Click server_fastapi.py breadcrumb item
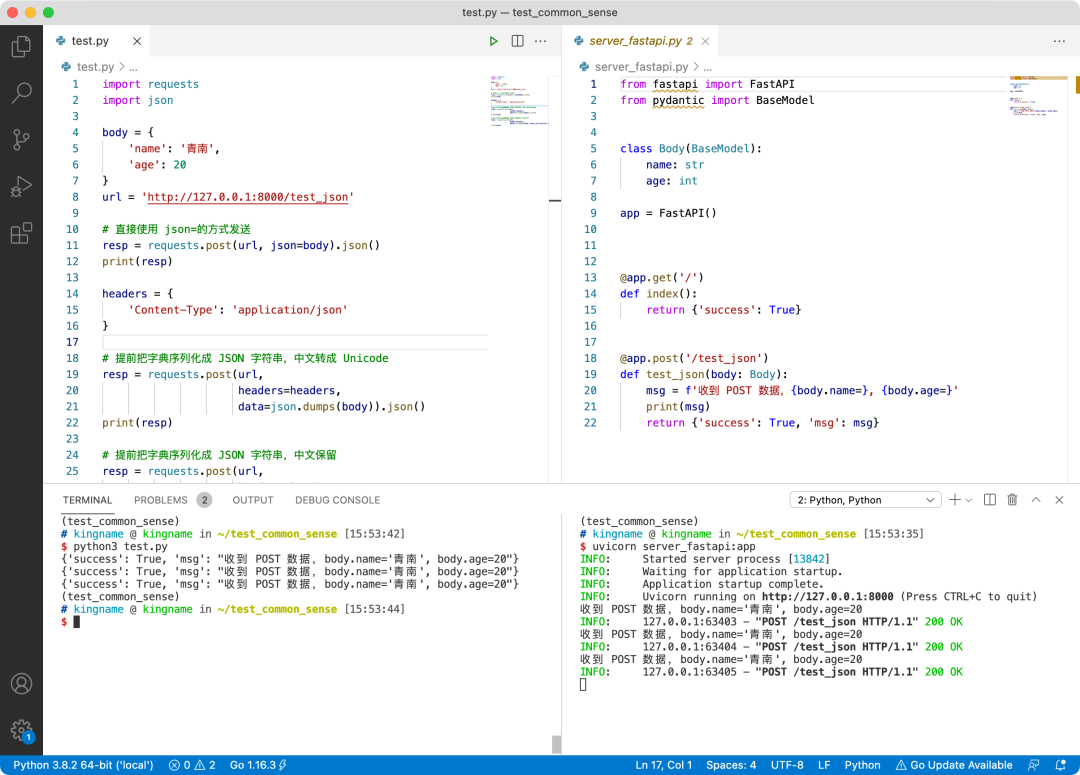This screenshot has width=1080, height=775. click(x=634, y=67)
